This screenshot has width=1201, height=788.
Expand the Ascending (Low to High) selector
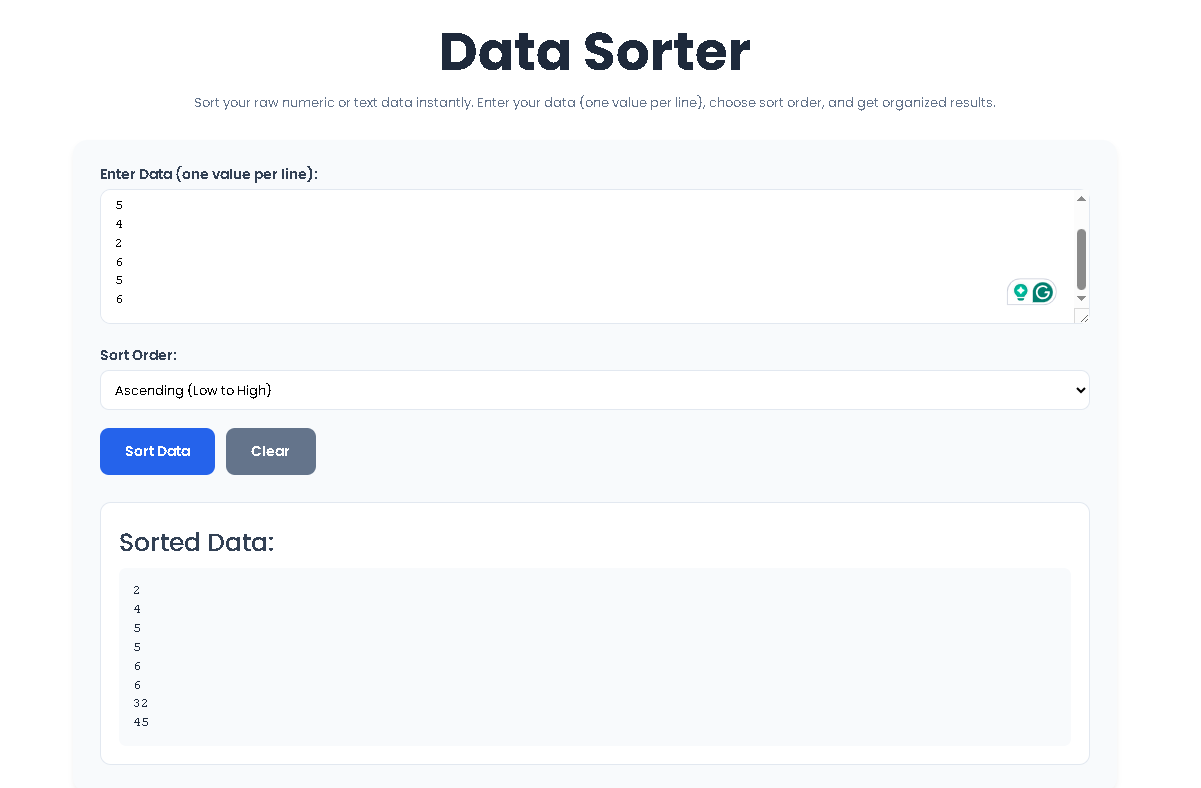tap(595, 390)
